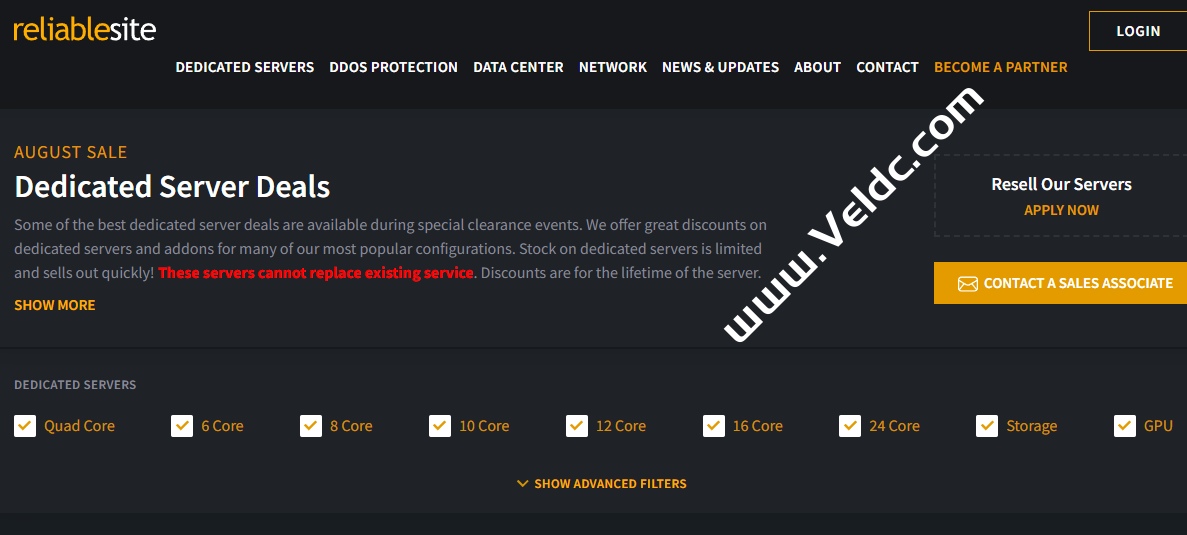Click Apply Now to resell servers
Viewport: 1187px width, 535px height.
[1061, 210]
